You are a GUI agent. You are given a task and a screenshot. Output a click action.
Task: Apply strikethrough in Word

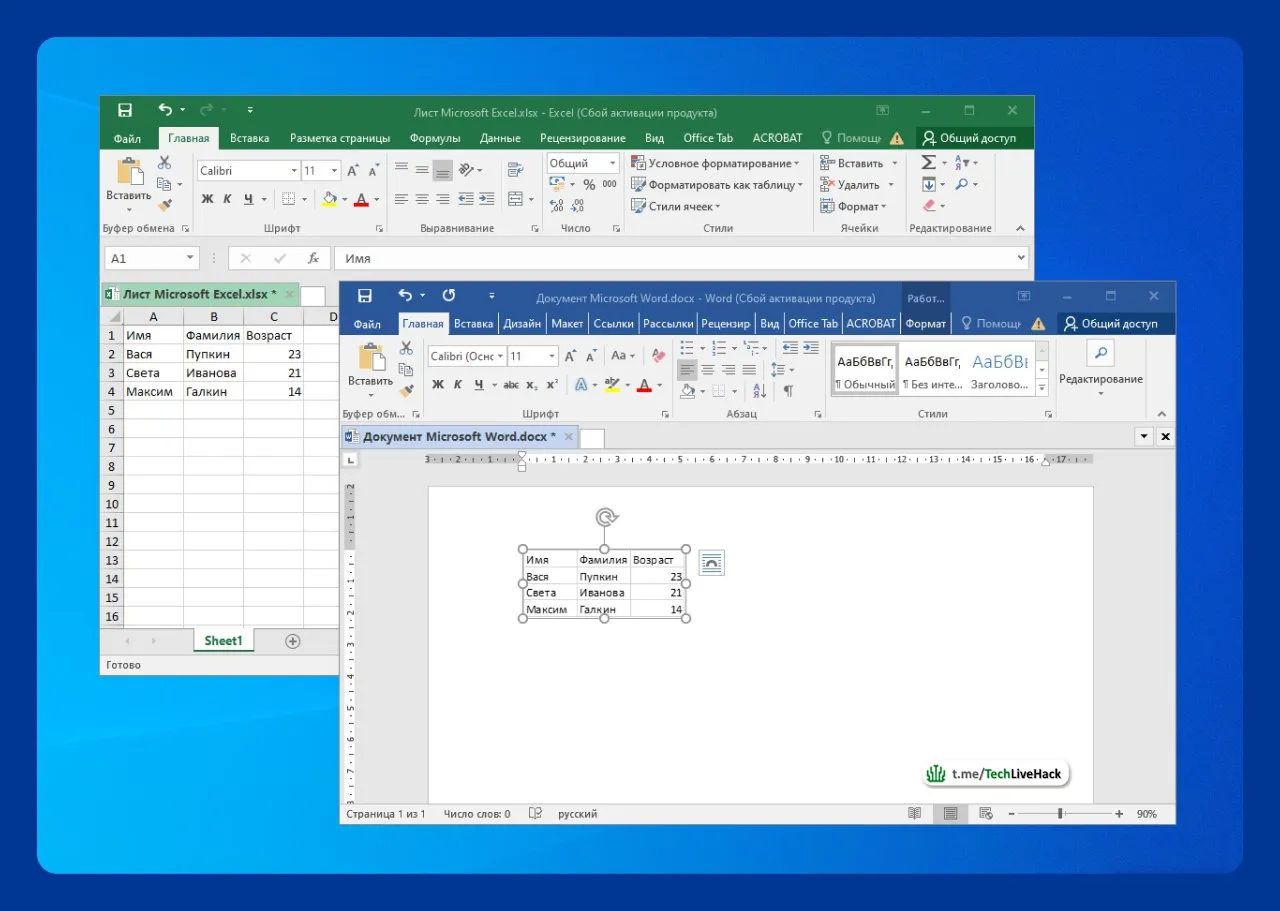[x=511, y=385]
